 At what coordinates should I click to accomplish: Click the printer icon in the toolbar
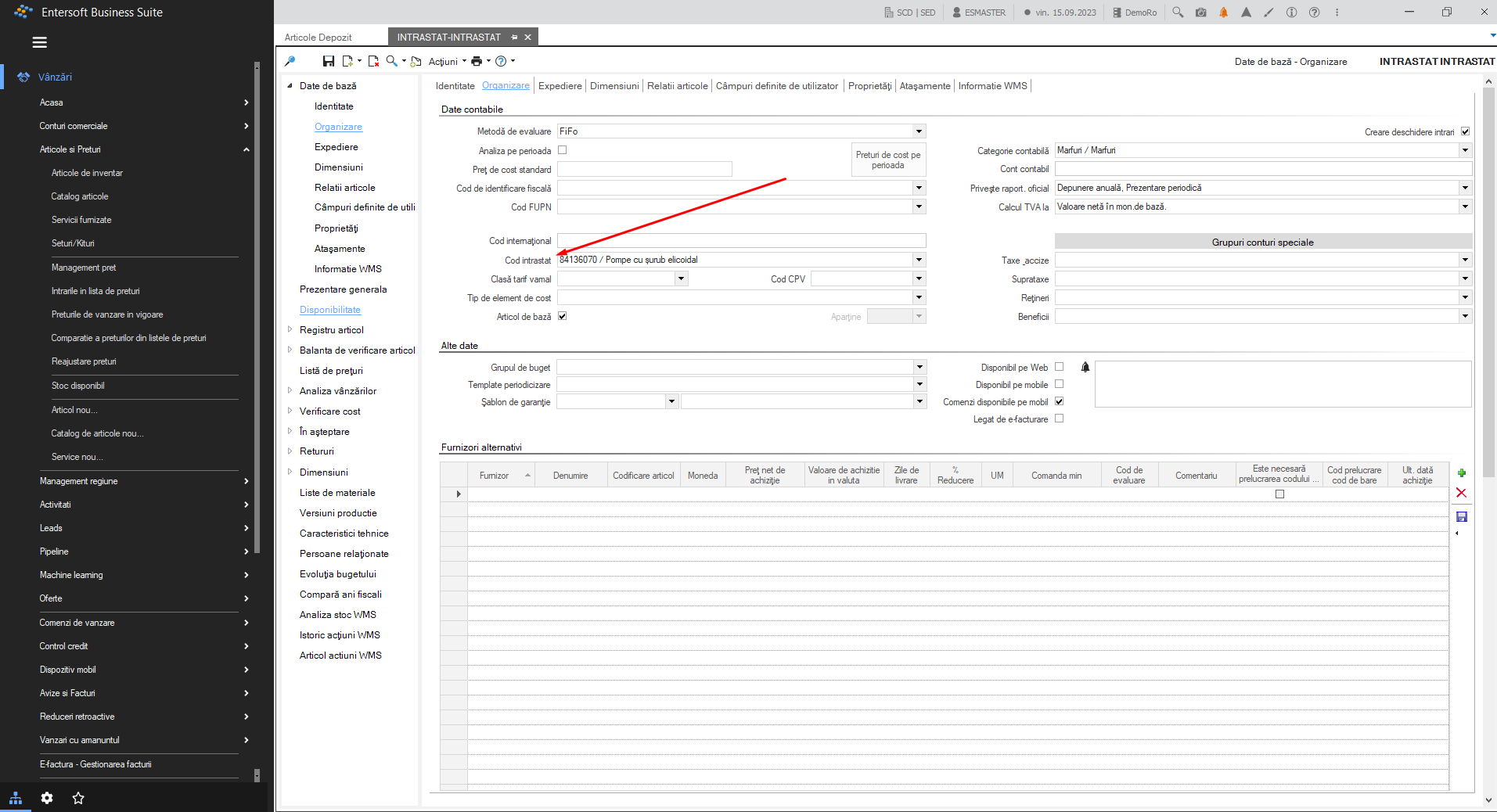tap(477, 61)
